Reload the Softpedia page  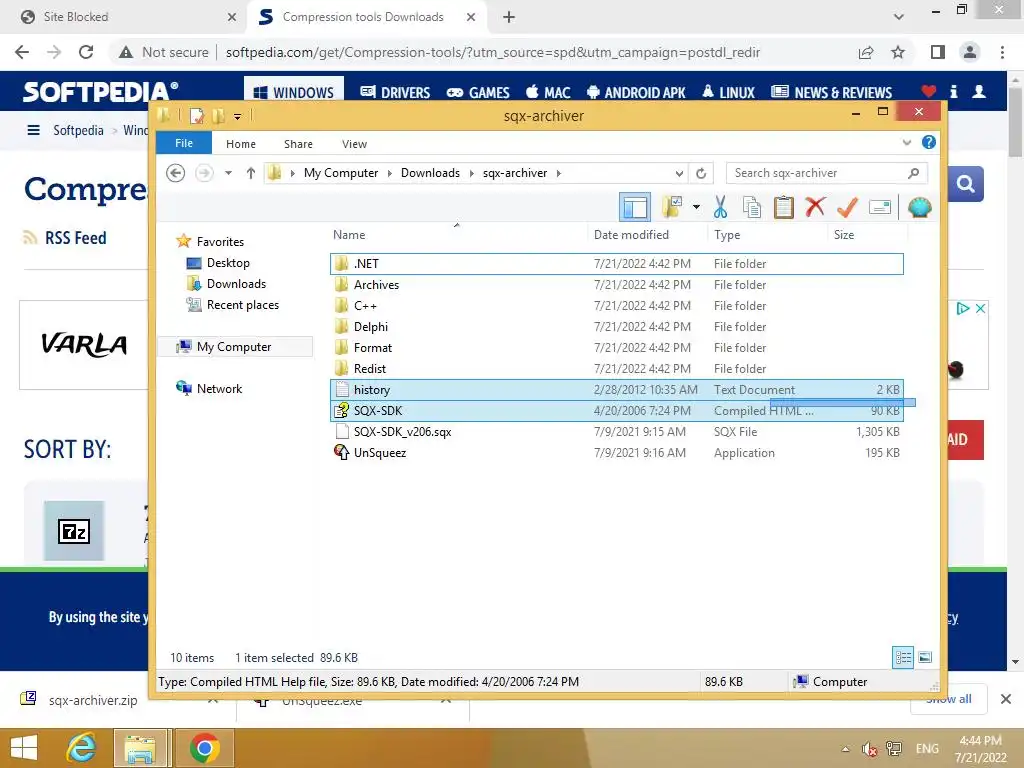pos(86,52)
